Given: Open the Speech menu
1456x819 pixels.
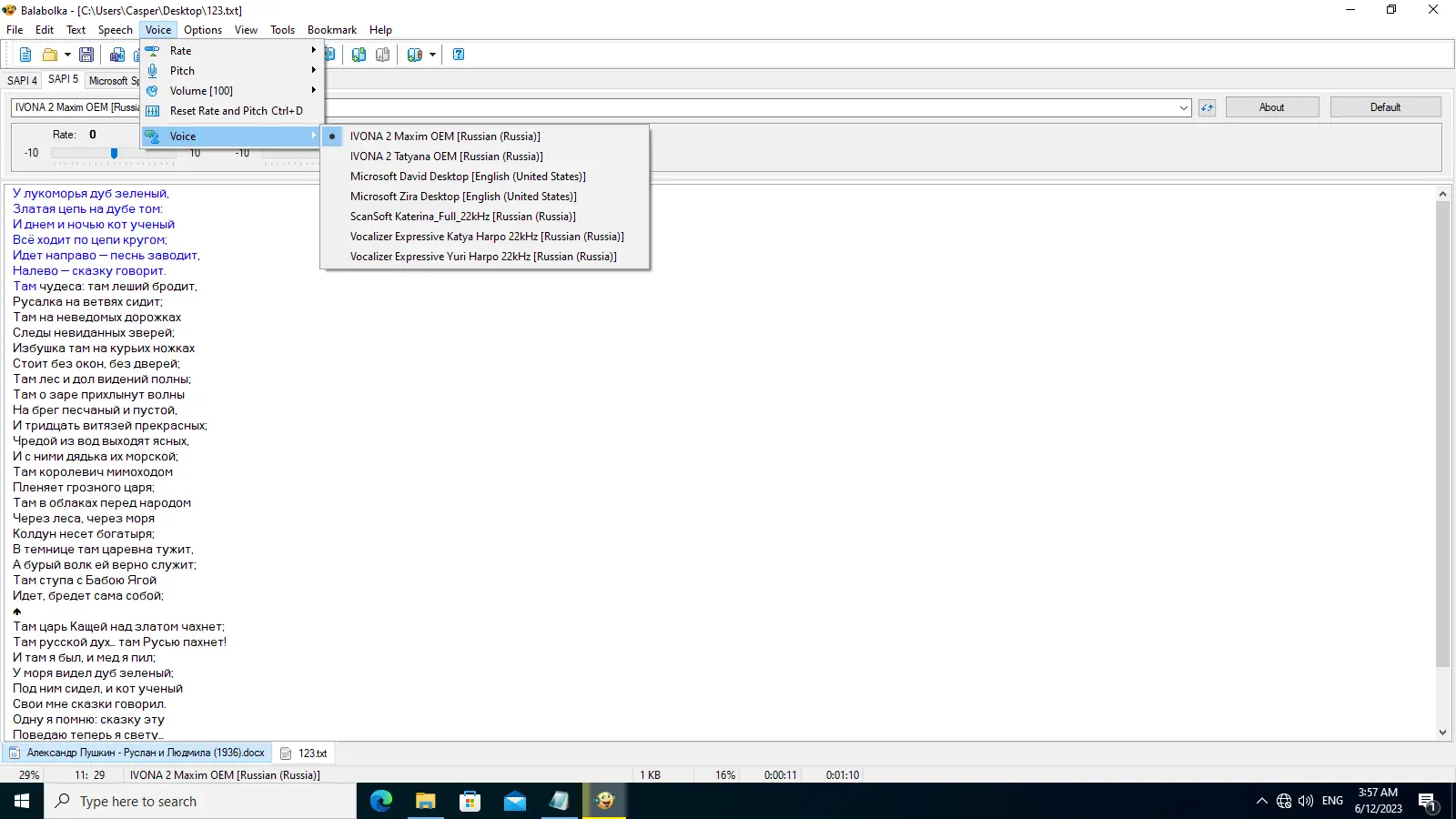Looking at the screenshot, I should [116, 30].
